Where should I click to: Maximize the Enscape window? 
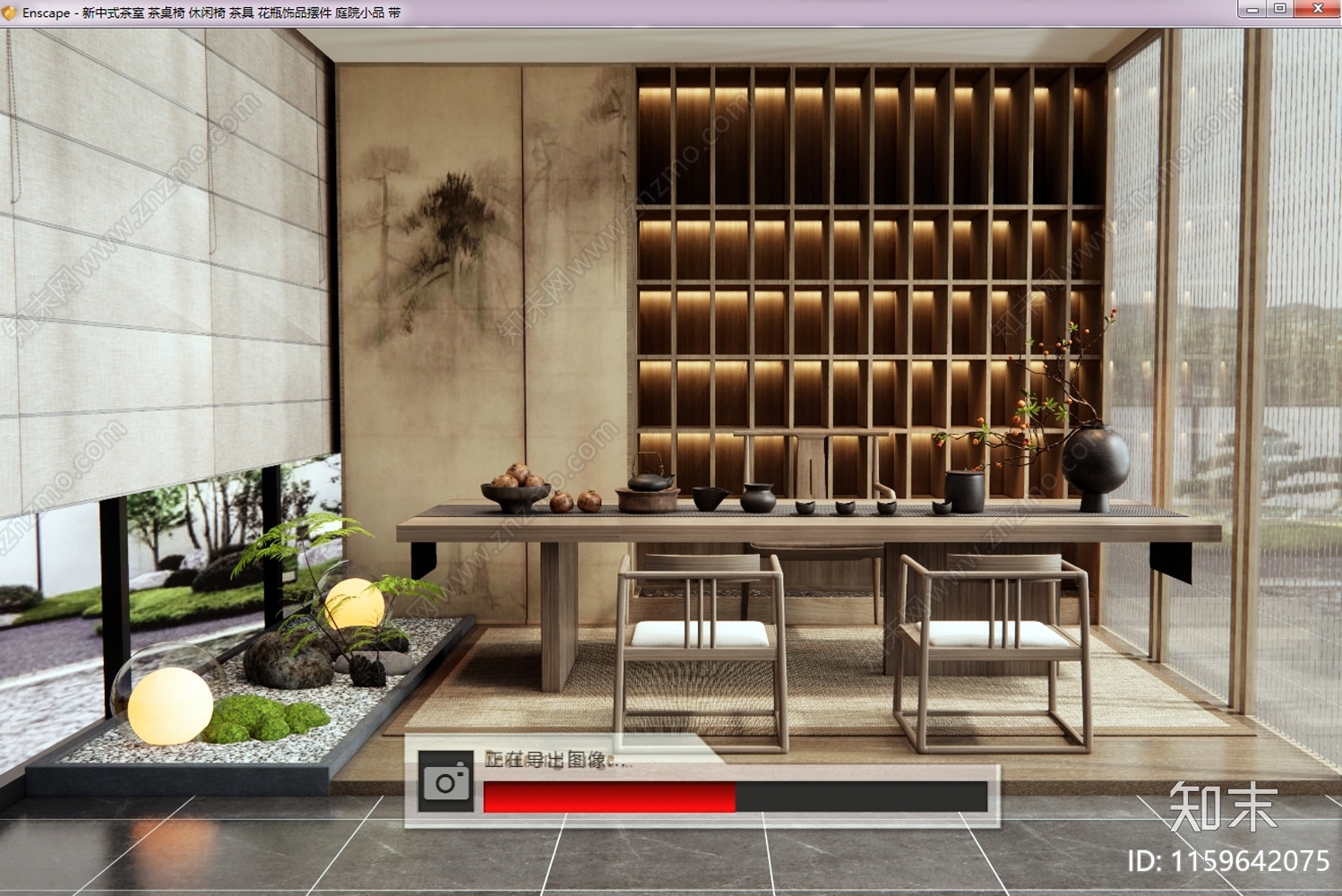1280,9
